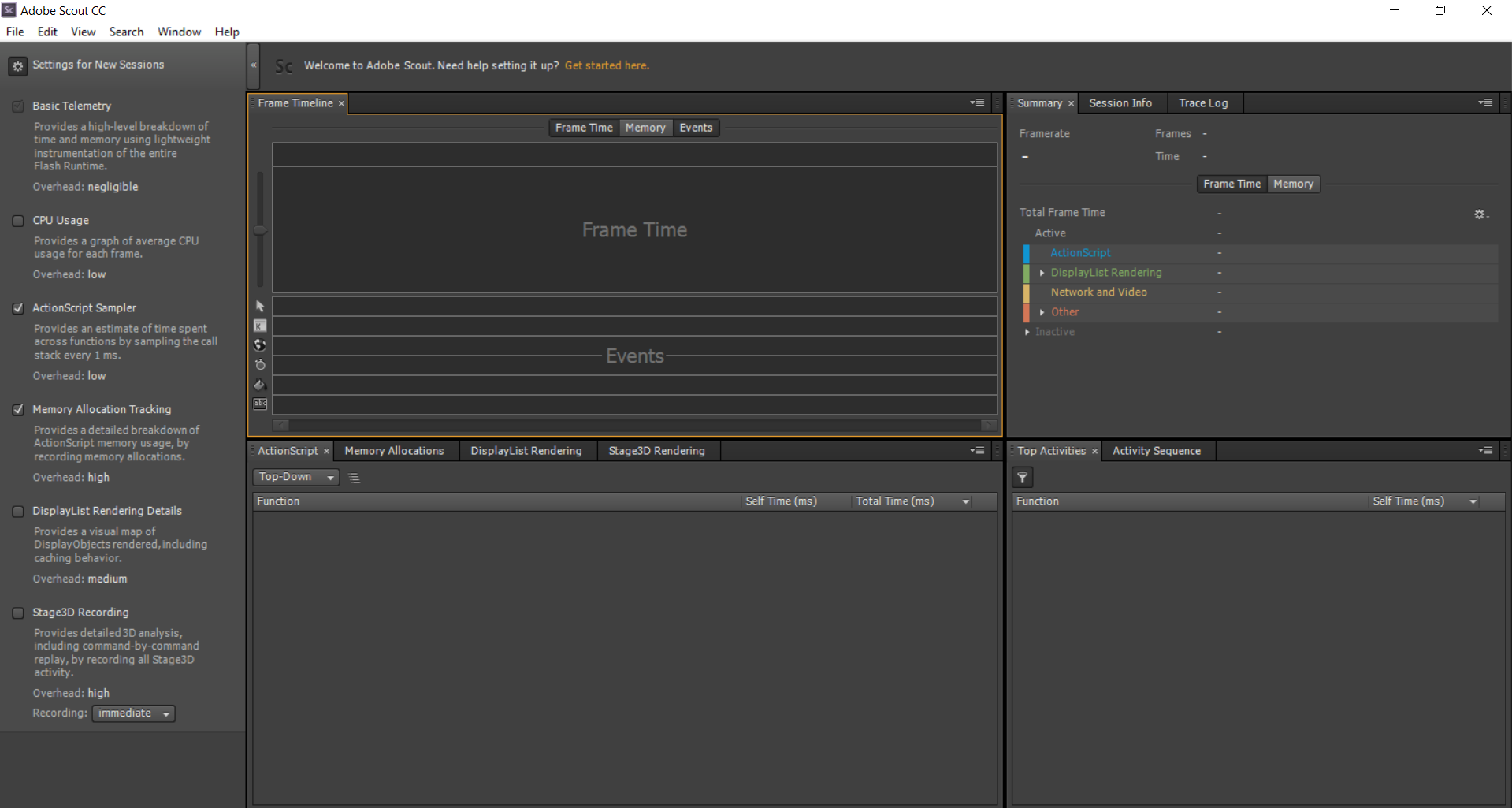Open the ActionScript panel options menu icon

[x=977, y=450]
